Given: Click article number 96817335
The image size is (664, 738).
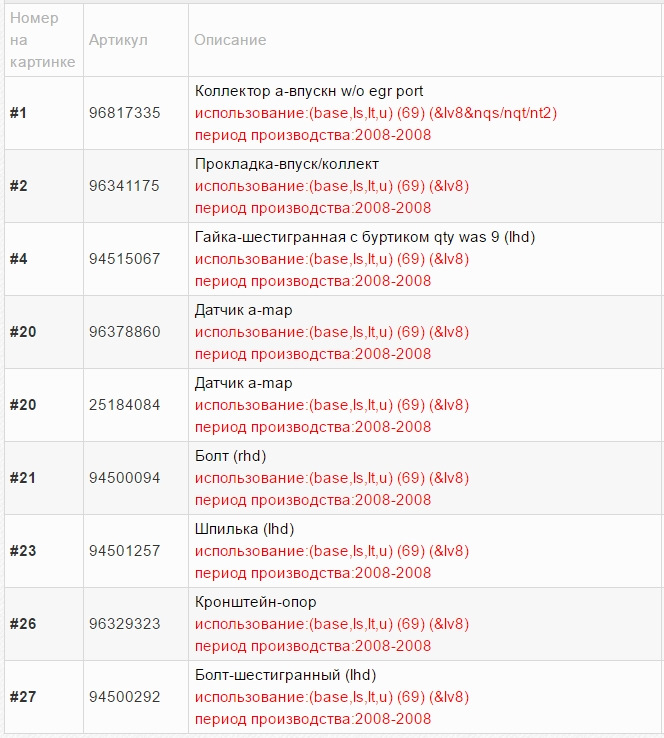Looking at the screenshot, I should coord(124,113).
